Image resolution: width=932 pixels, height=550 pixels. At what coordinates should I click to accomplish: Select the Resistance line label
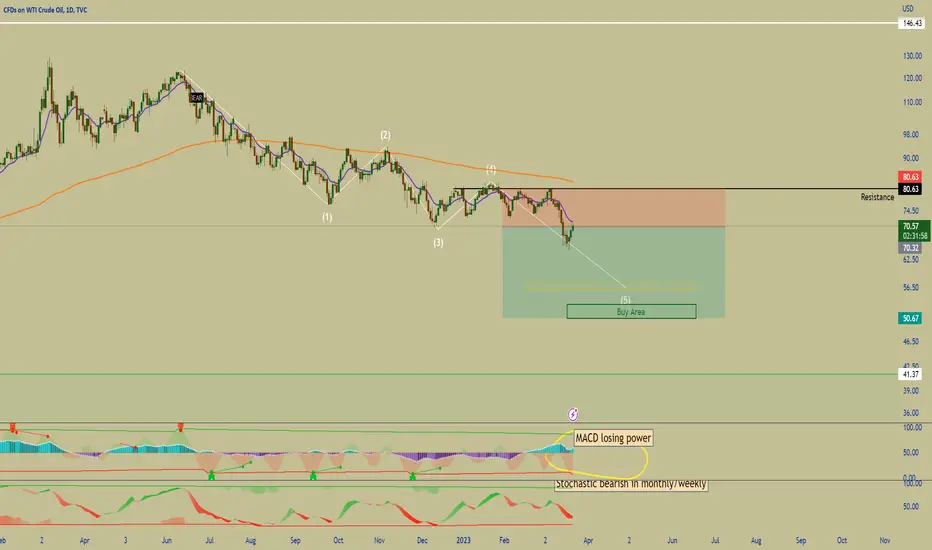[x=877, y=197]
